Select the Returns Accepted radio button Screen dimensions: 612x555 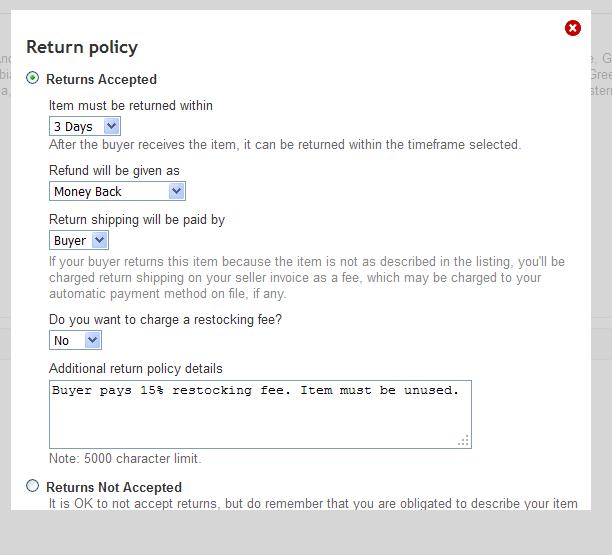(x=33, y=78)
